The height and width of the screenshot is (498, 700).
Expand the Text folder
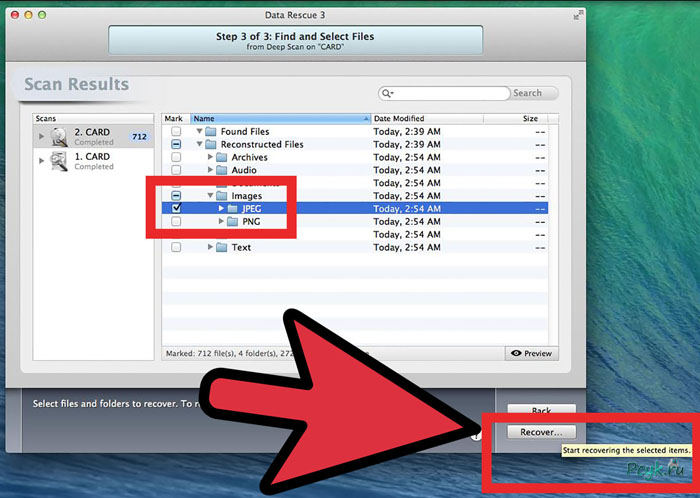210,247
